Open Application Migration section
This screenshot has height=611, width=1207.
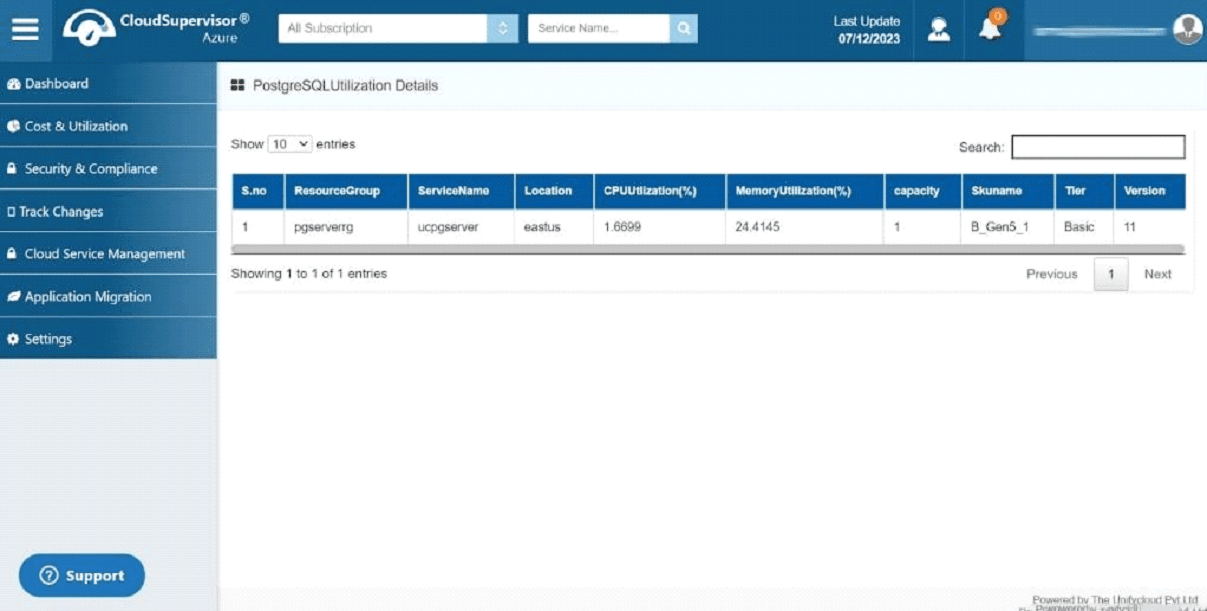pyautogui.click(x=108, y=297)
